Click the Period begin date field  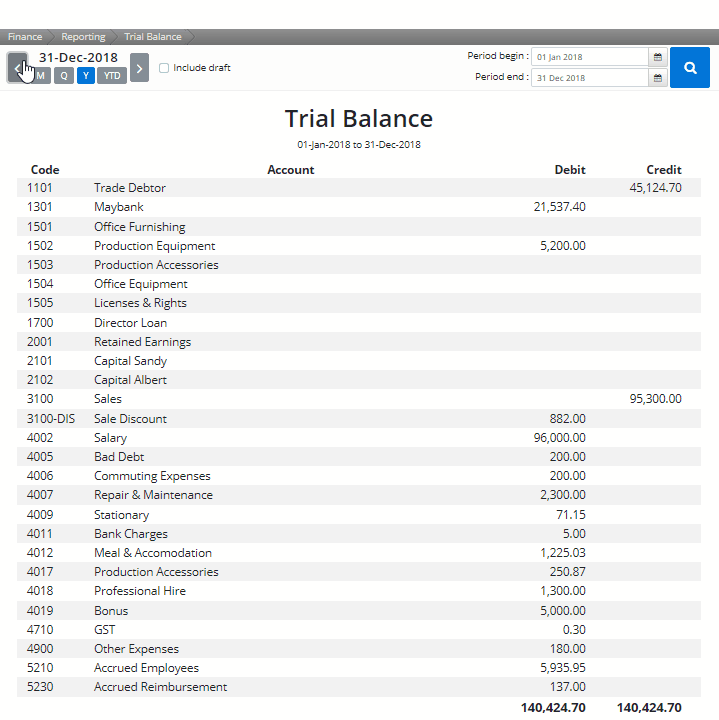[590, 57]
